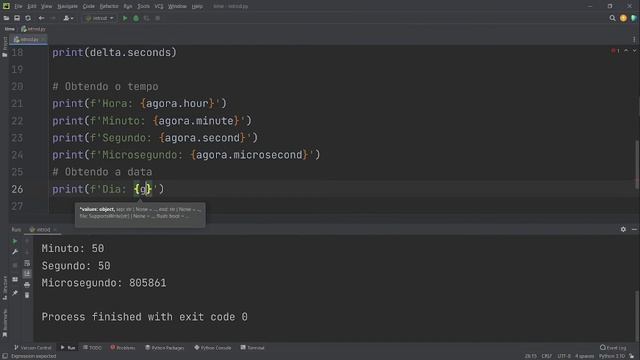The width and height of the screenshot is (640, 360).
Task: Click the Run with Coverage toolbar icon
Action: [x=147, y=18]
